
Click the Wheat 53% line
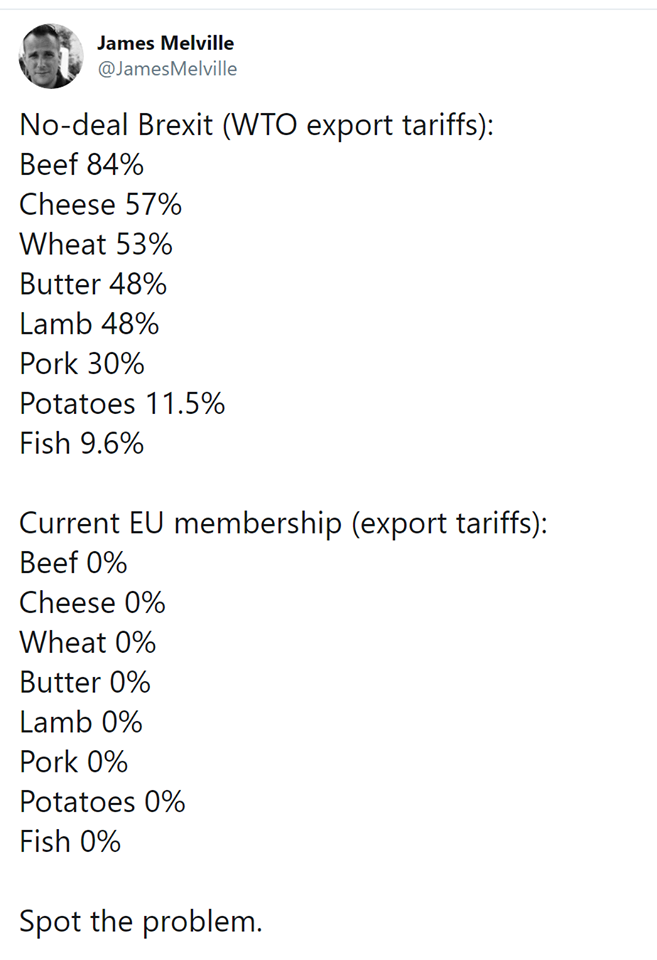pos(96,244)
